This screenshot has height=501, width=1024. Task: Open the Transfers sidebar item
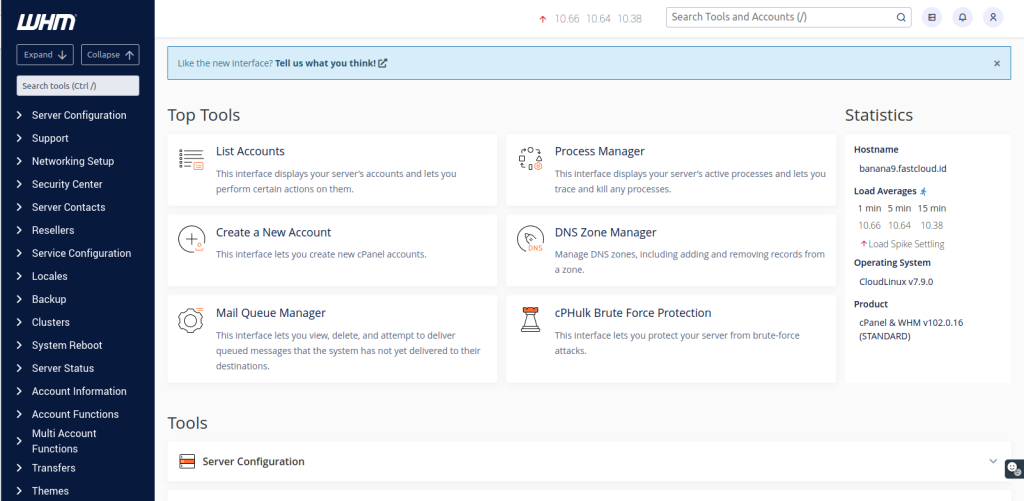tap(53, 468)
